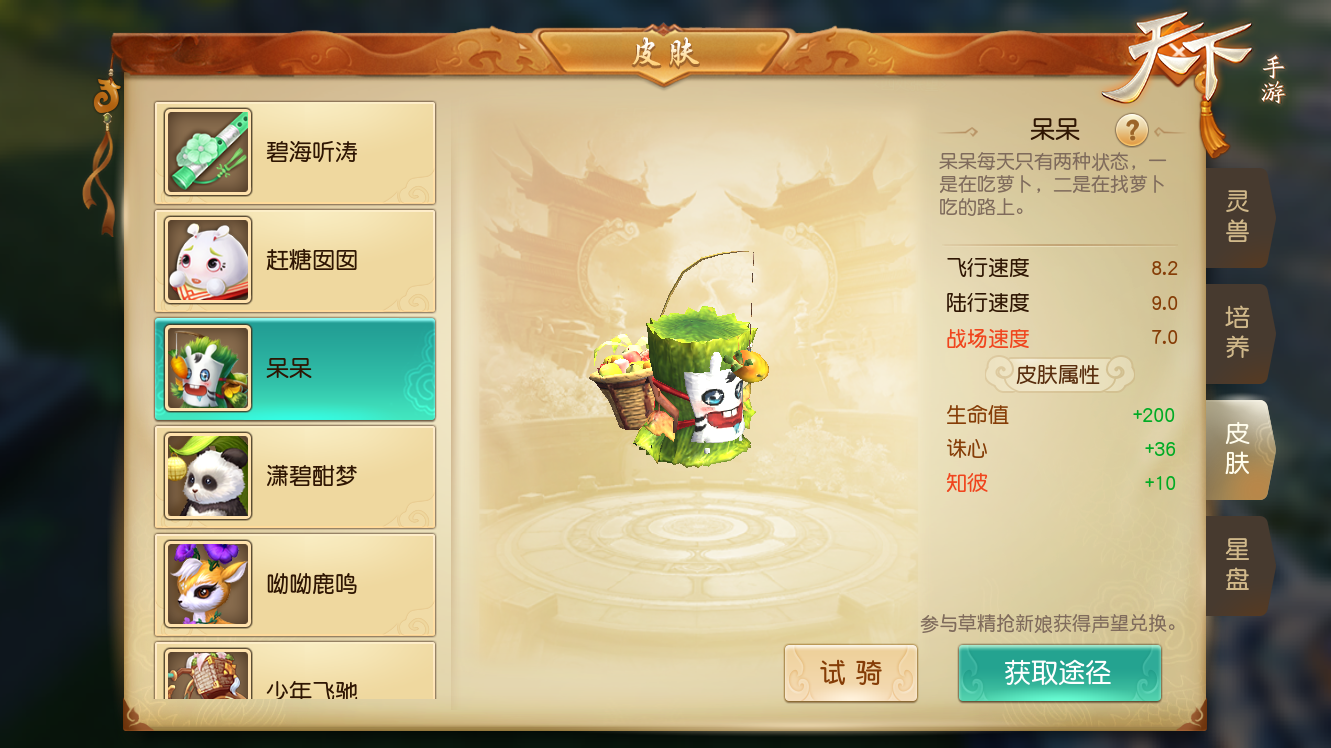Click the question mark help icon
Screen dimensions: 1331x748
(1131, 129)
